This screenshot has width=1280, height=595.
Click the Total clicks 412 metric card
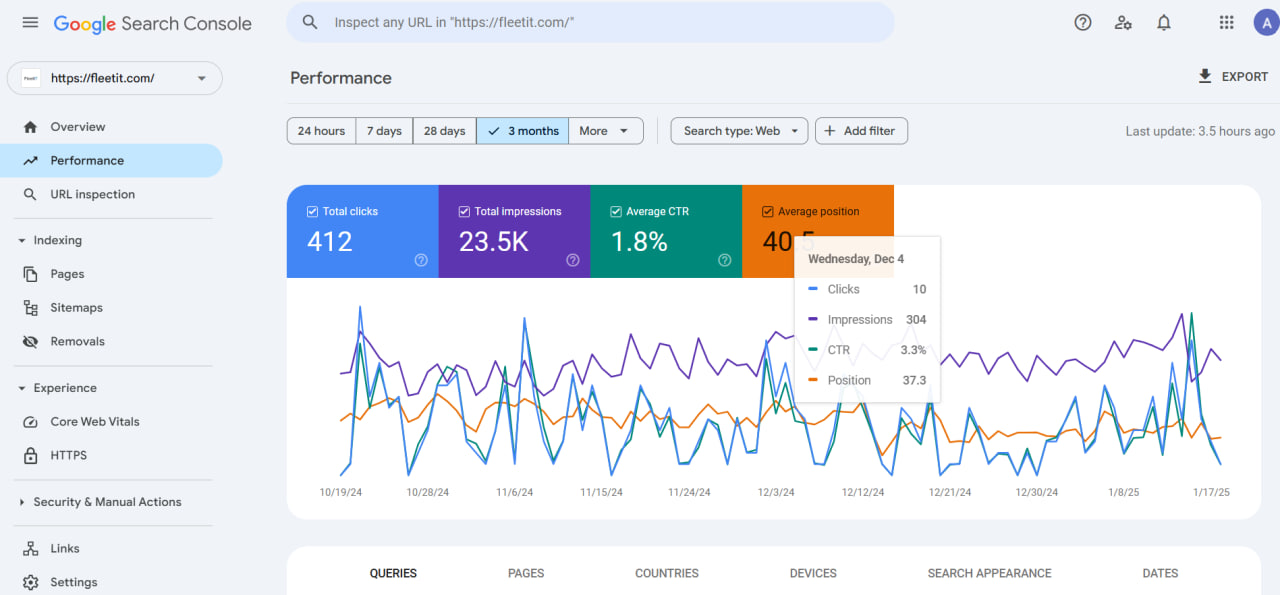[x=363, y=231]
